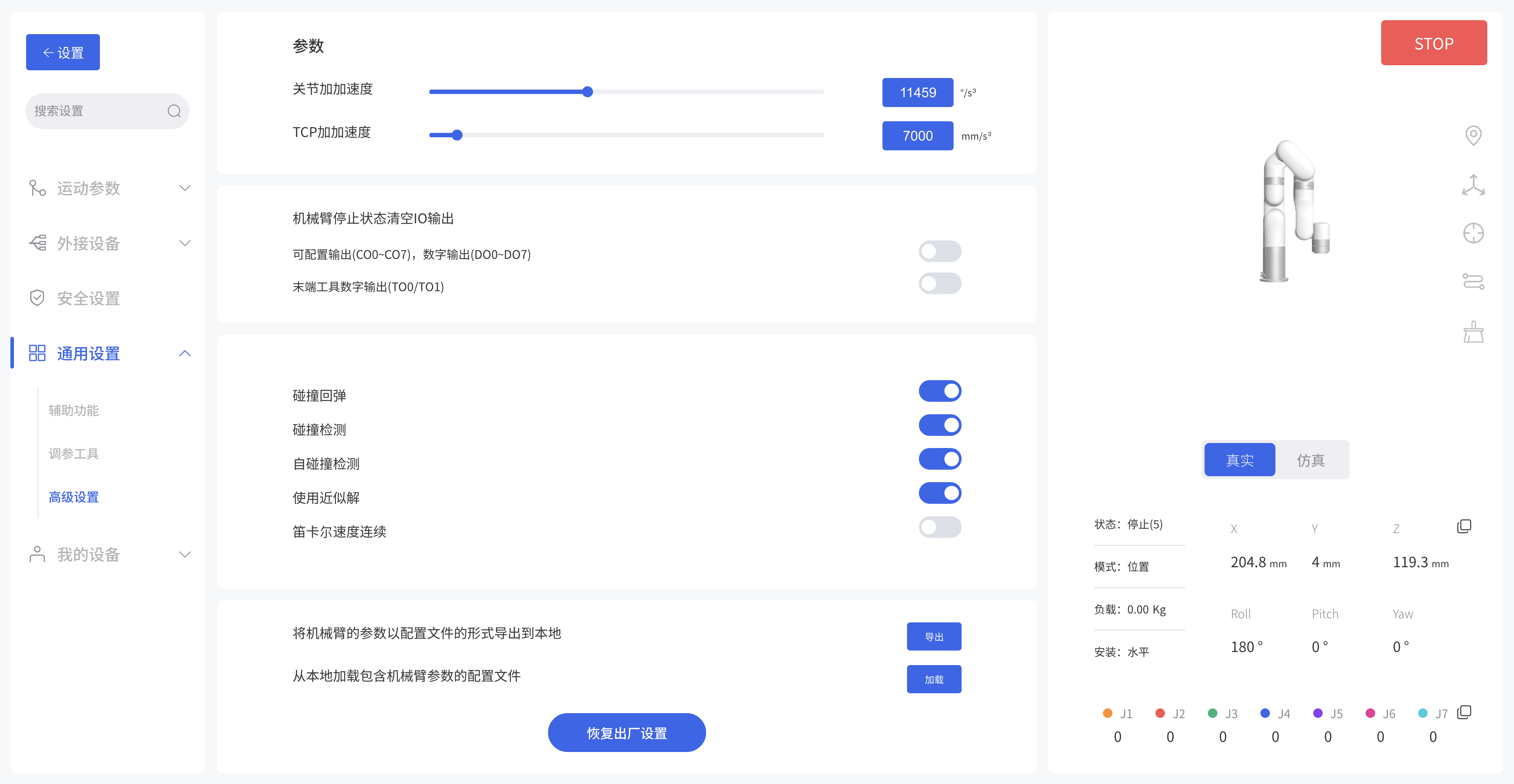1514x784 pixels.
Task: Enable 可配置输出(CO0~CO7) IO clearing toggle
Action: tap(940, 251)
